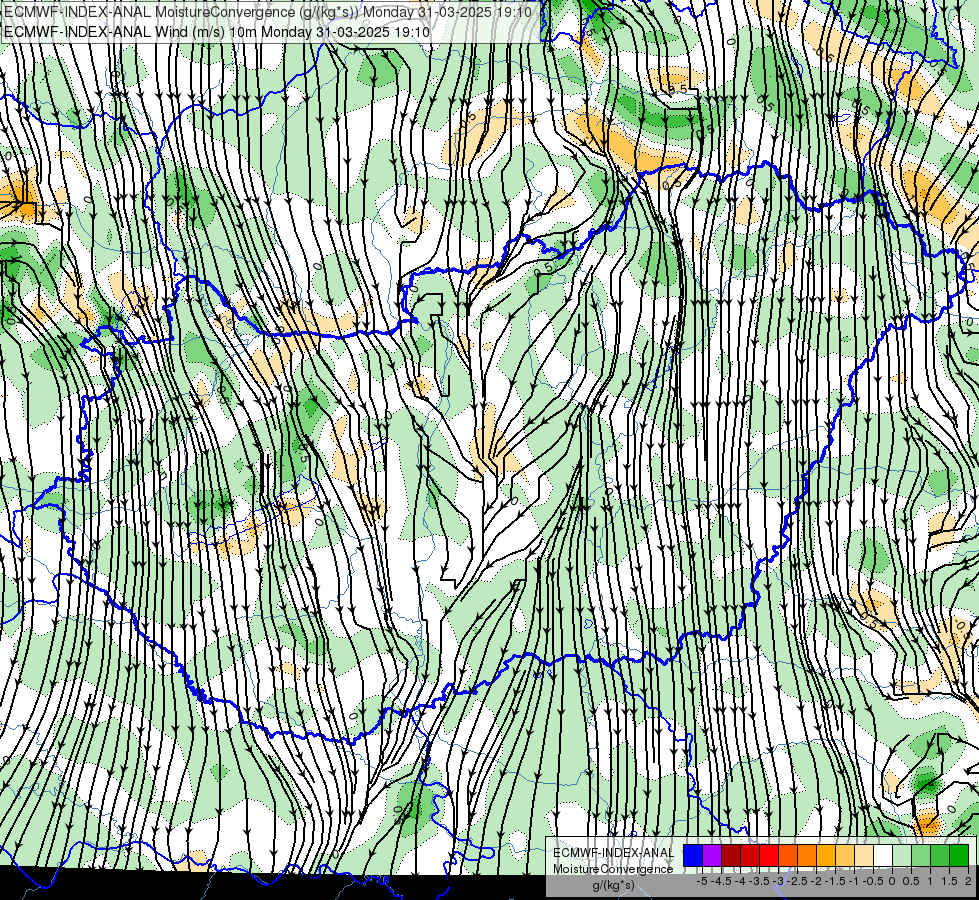Screen dimensions: 979x900
Task: Click the orange swatch from -2.5 to -2
Action: 807,856
